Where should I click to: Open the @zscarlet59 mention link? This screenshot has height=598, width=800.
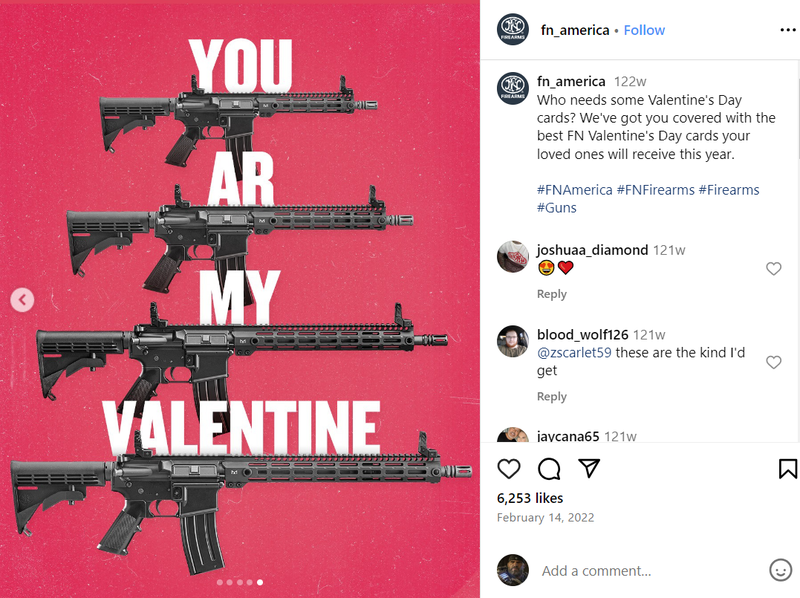point(574,353)
